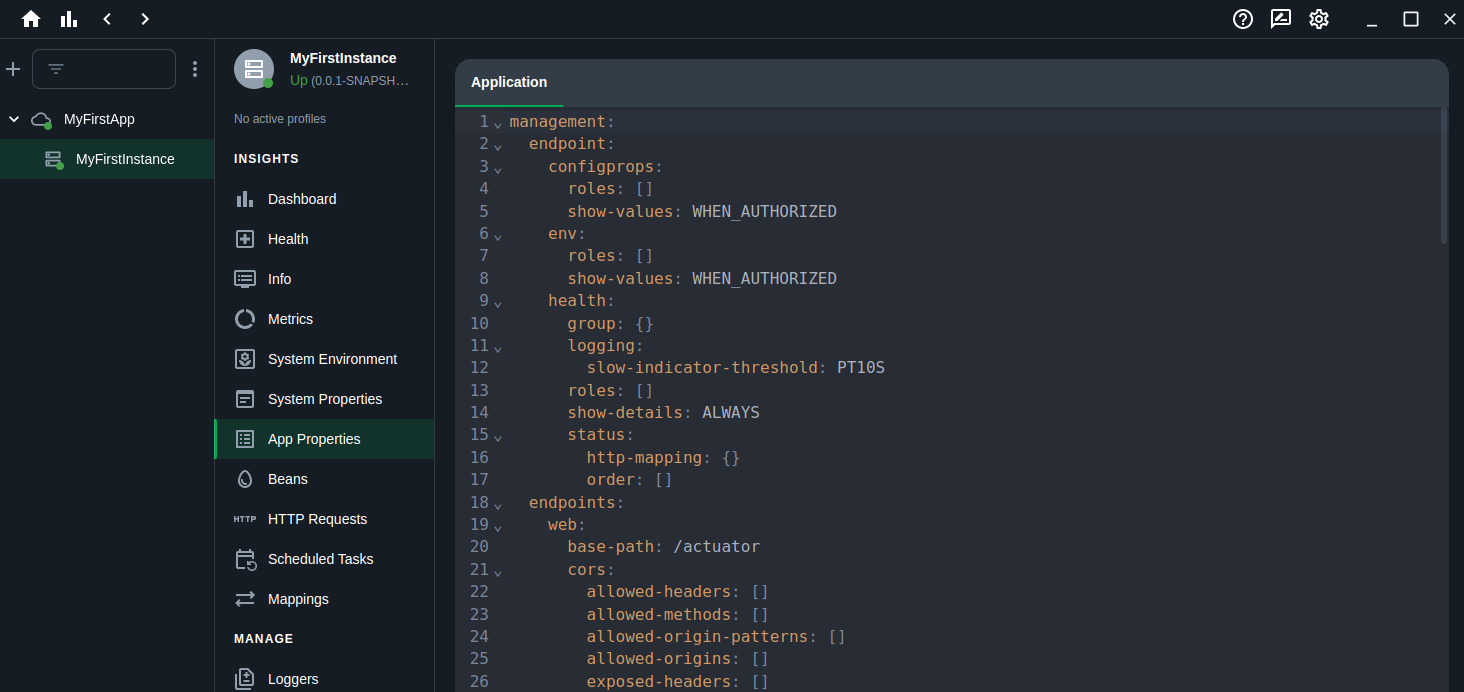The height and width of the screenshot is (692, 1464).
Task: Add a new item with plus icon
Action: (13, 69)
